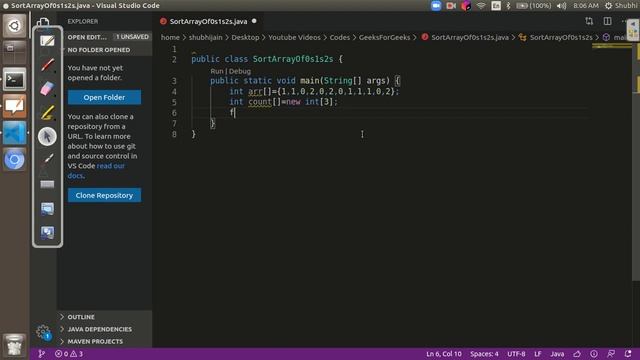Click 'home' in the breadcrumb path
Viewport: 640px width, 360px height.
(x=170, y=37)
